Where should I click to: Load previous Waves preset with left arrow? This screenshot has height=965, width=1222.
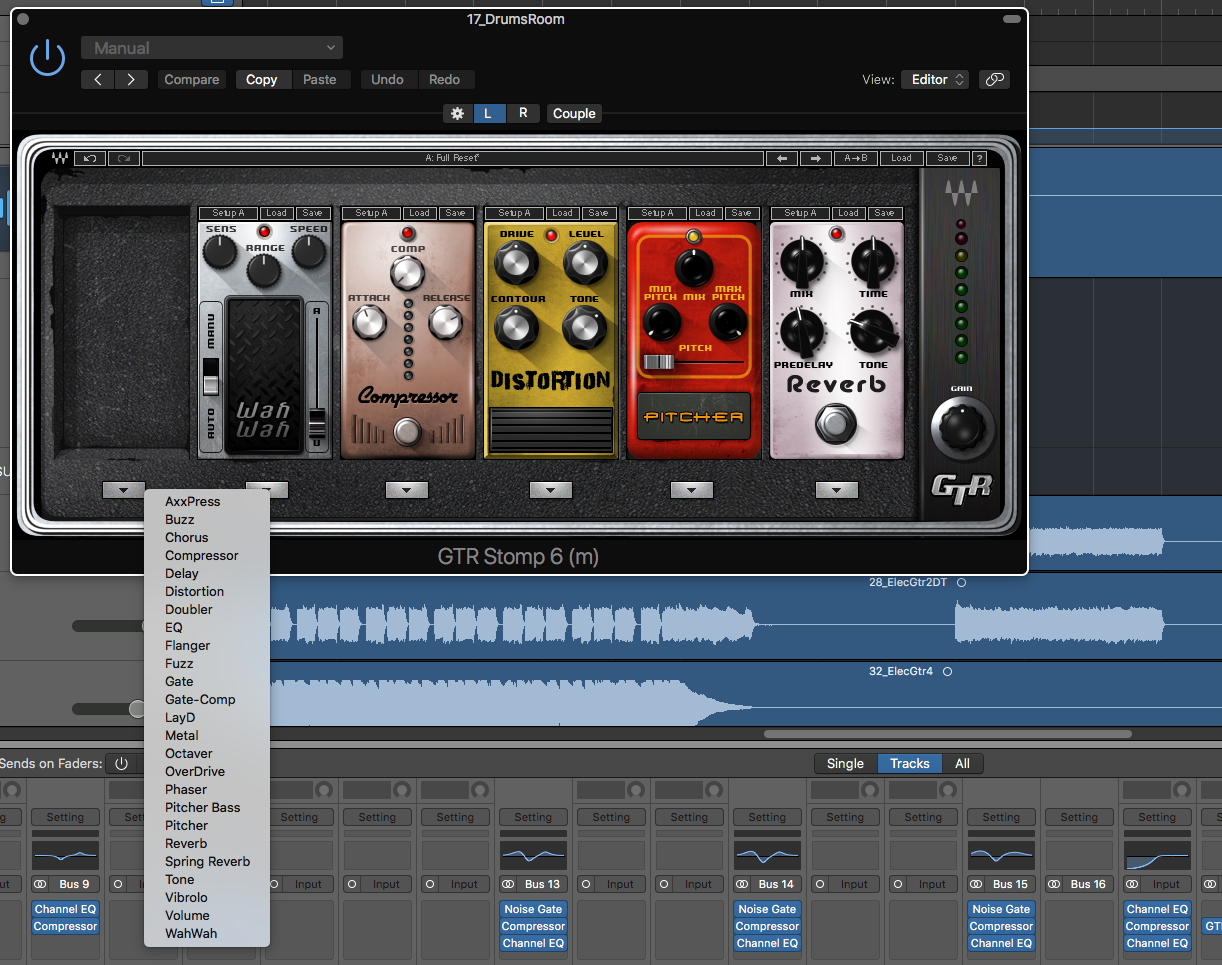[x=782, y=158]
